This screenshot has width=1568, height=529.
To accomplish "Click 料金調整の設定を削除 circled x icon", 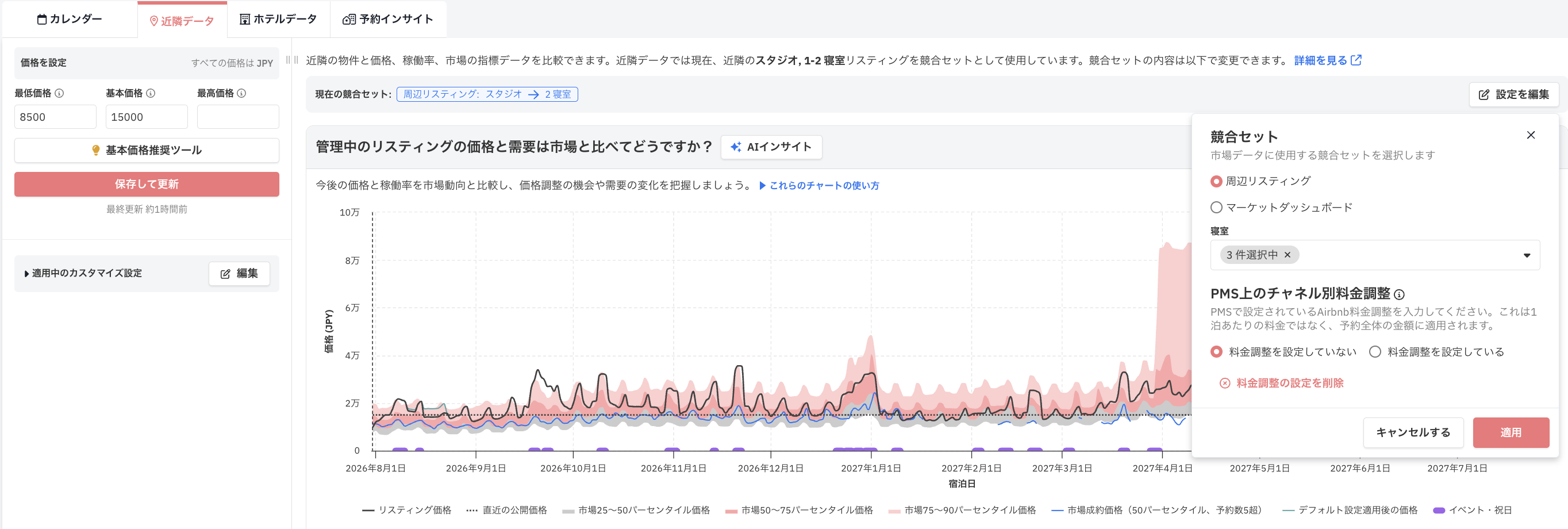I will 1225,383.
